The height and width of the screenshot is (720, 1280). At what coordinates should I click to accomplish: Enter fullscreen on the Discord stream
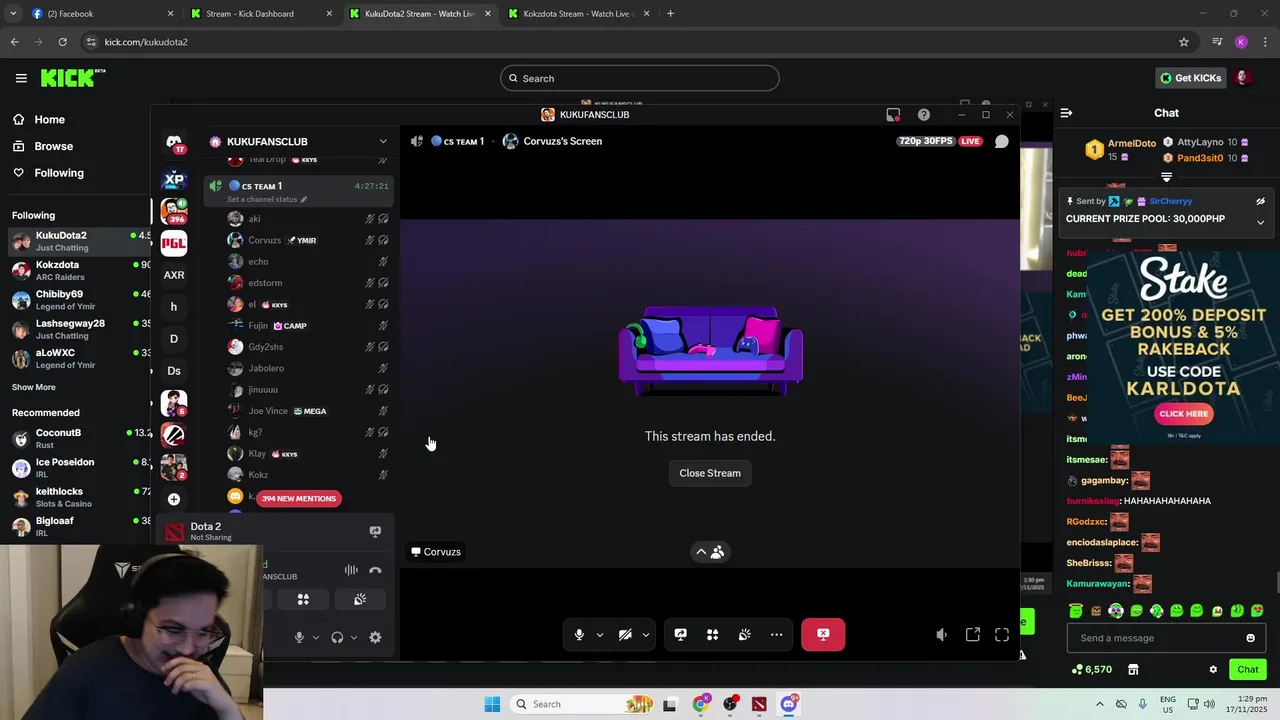(x=1002, y=635)
